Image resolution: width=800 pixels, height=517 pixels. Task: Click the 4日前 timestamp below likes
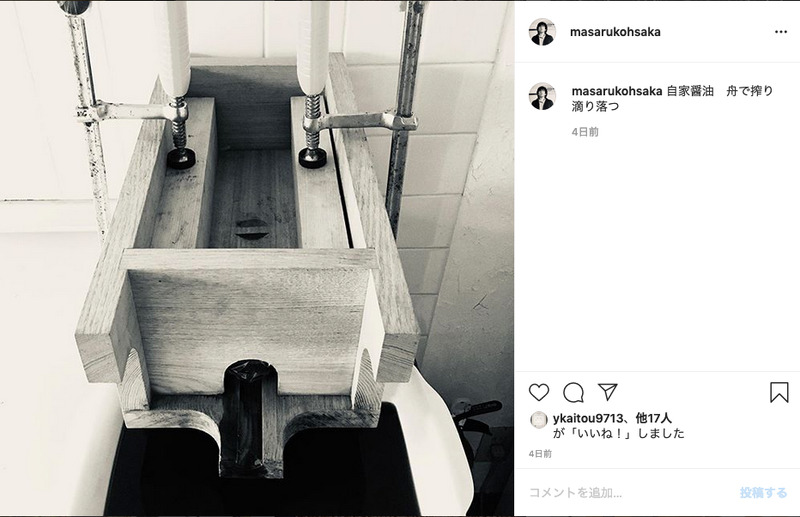coord(540,454)
